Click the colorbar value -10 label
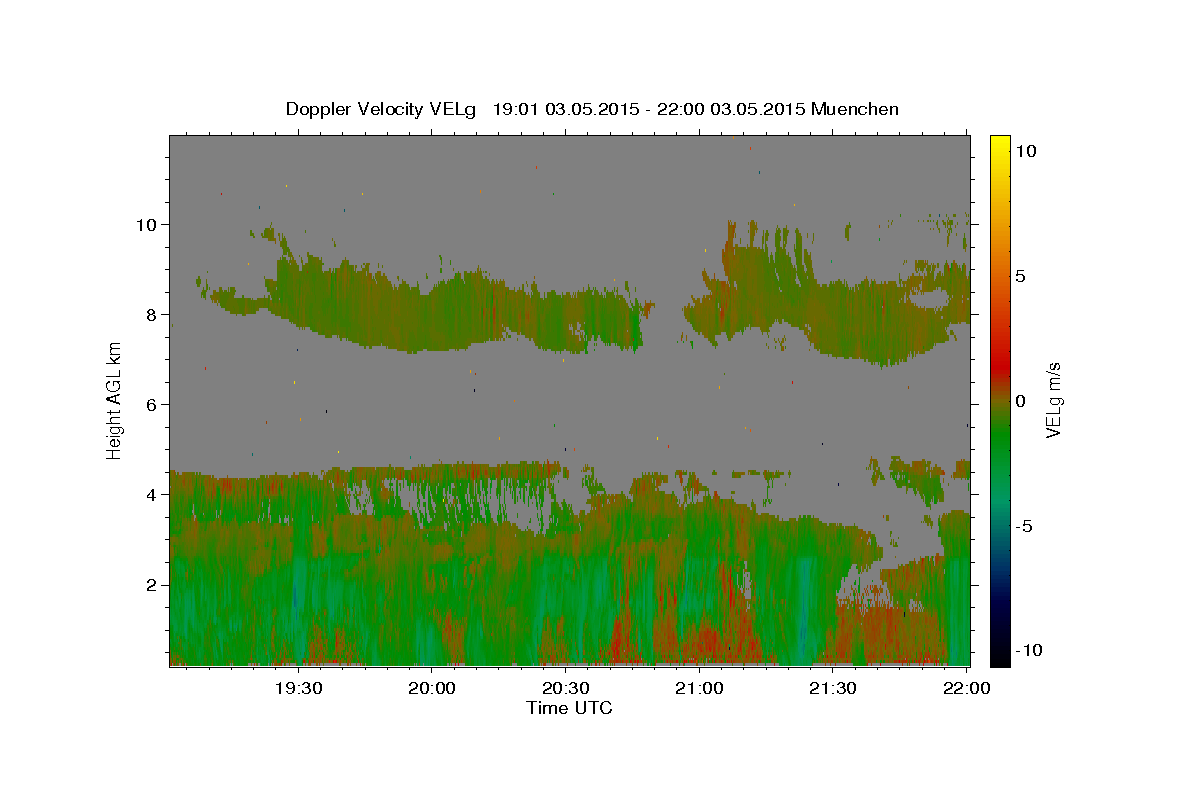Screen dimensions: 1200x800 [1028, 650]
